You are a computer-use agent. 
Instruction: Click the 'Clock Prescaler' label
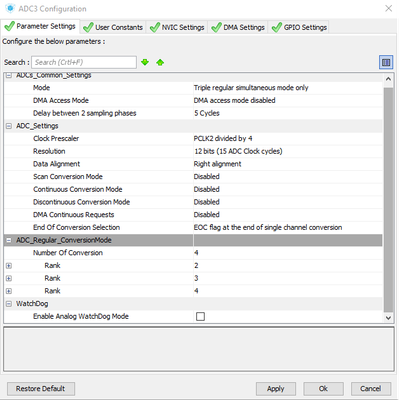[x=56, y=138]
